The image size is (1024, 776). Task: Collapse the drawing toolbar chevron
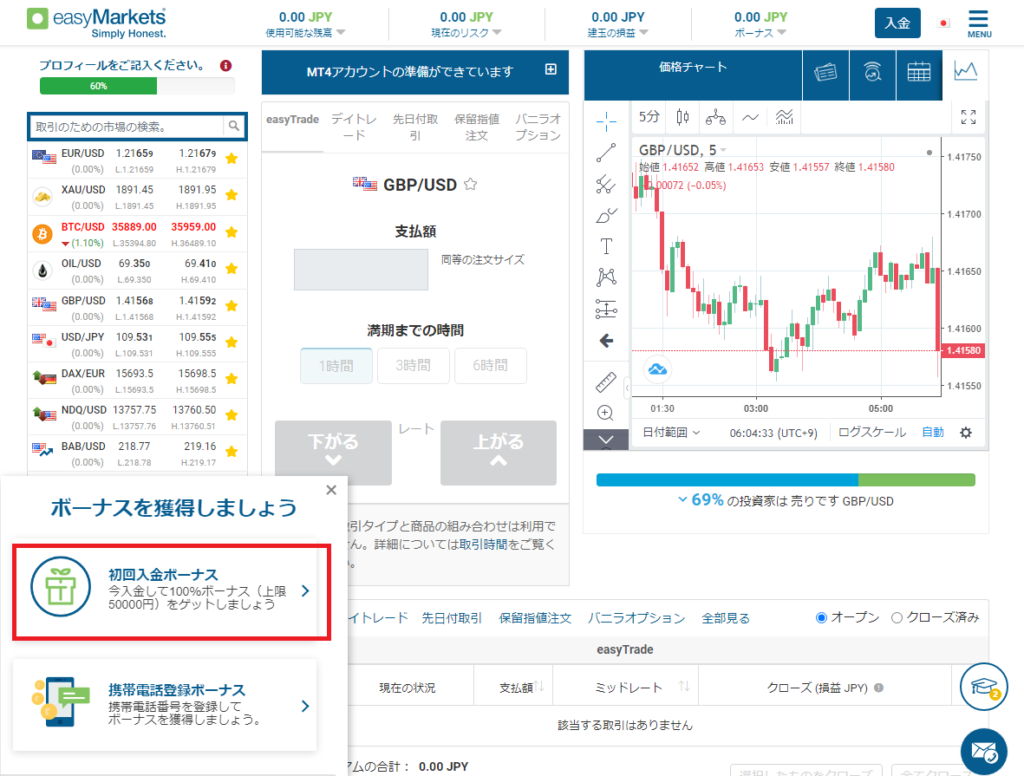click(606, 440)
